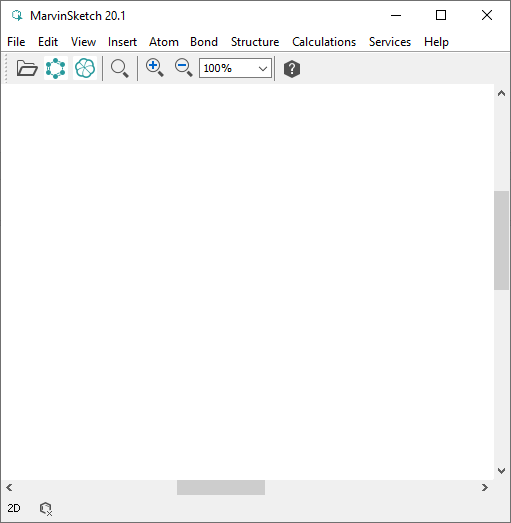Click the status bar structure icon with x
This screenshot has width=511, height=523.
coord(46,509)
